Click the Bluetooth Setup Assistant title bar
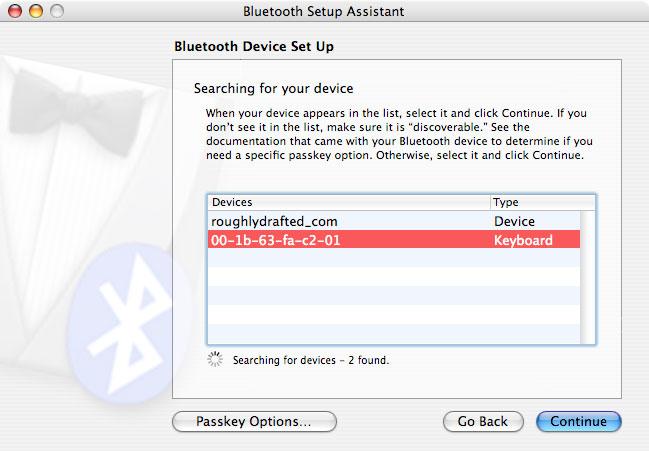 [x=324, y=11]
